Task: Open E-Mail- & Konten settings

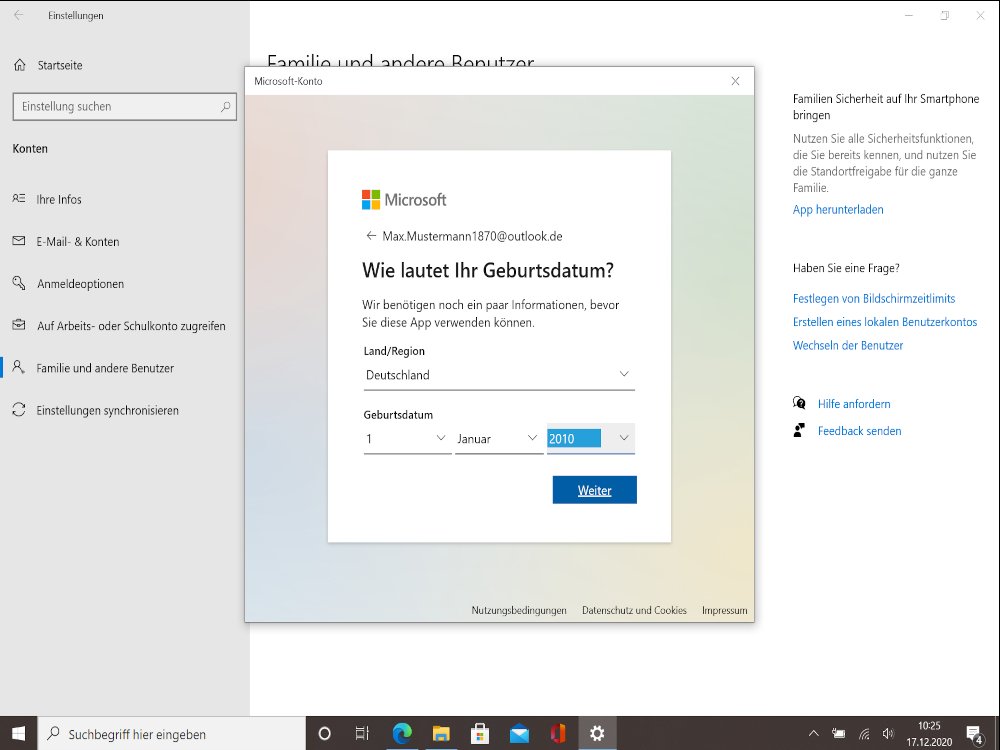Action: pyautogui.click(x=77, y=242)
